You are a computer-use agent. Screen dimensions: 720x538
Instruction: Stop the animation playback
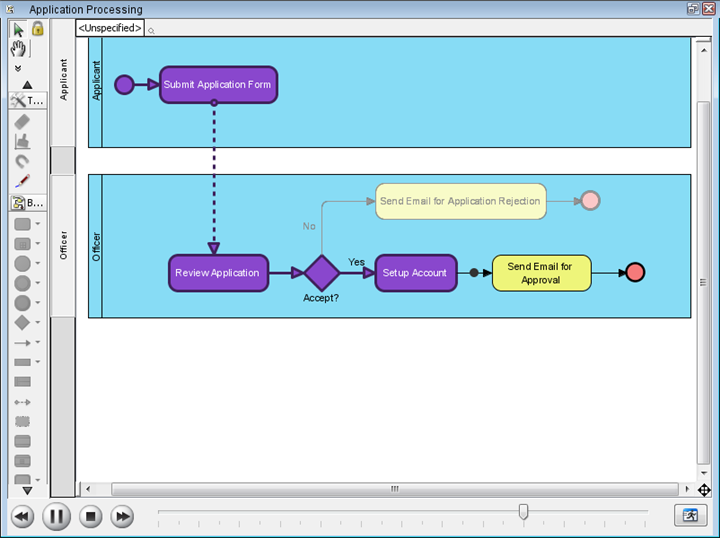pos(90,516)
